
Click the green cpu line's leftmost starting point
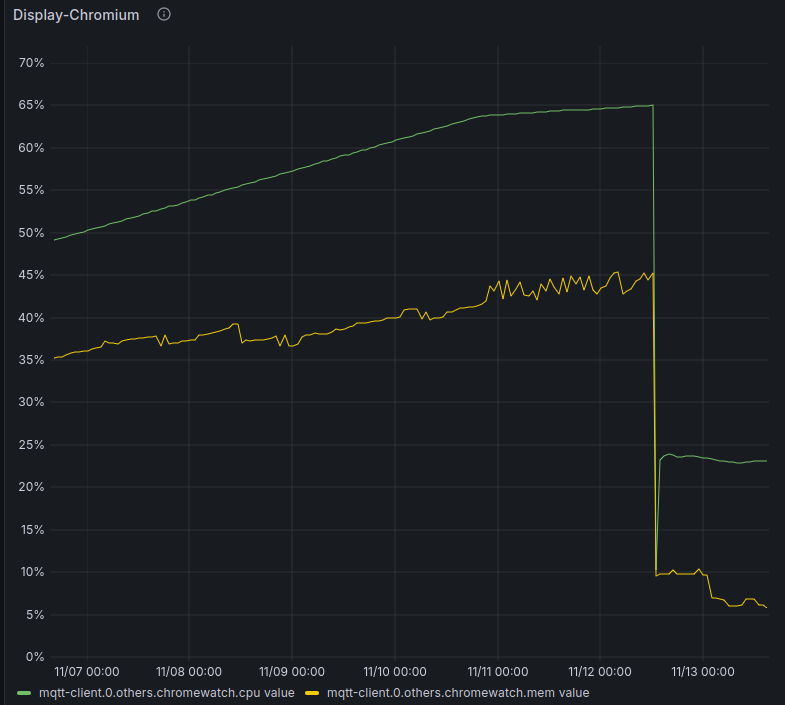[x=54, y=240]
